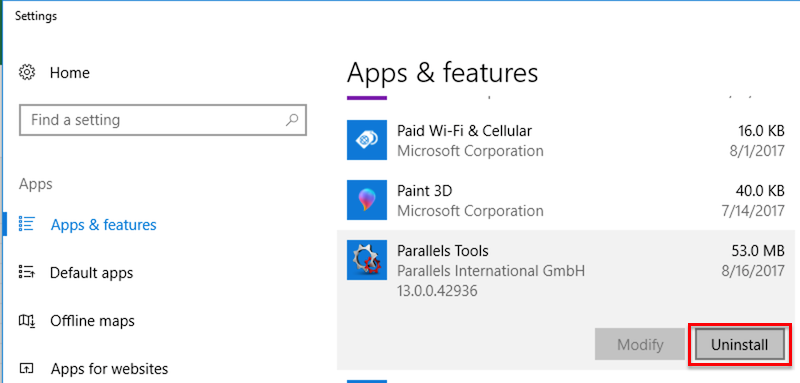
Task: Select the Paint 3D app entry
Action: point(565,200)
